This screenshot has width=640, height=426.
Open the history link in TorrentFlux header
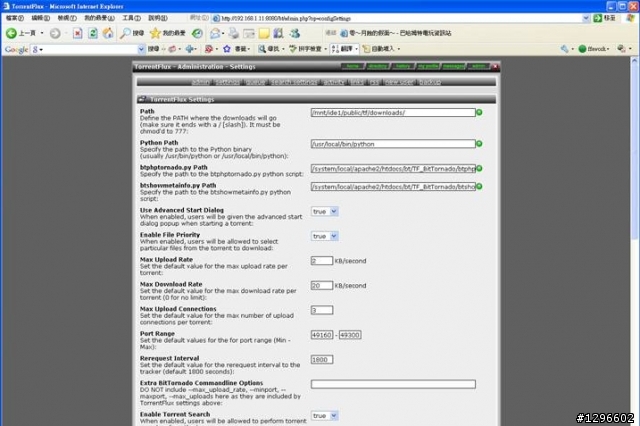[x=403, y=66]
